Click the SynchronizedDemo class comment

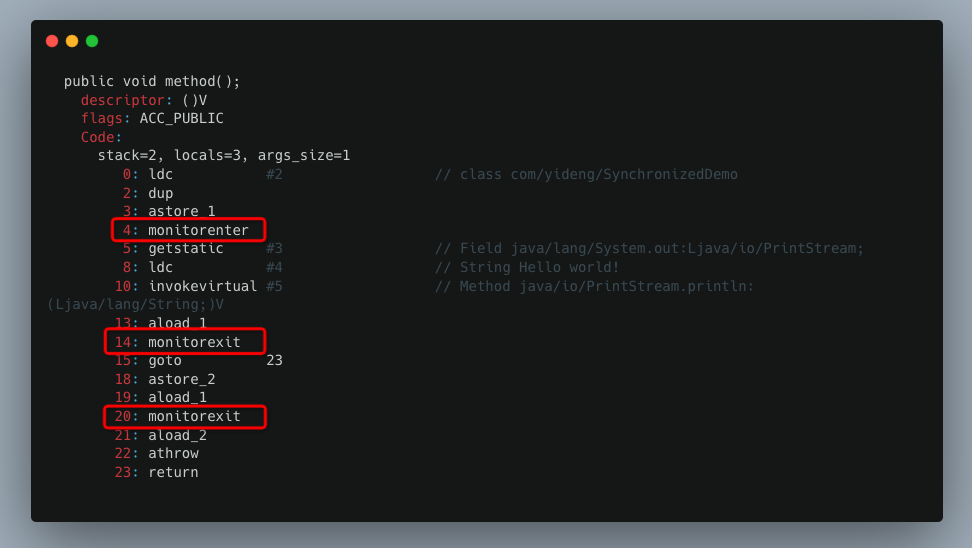[586, 174]
